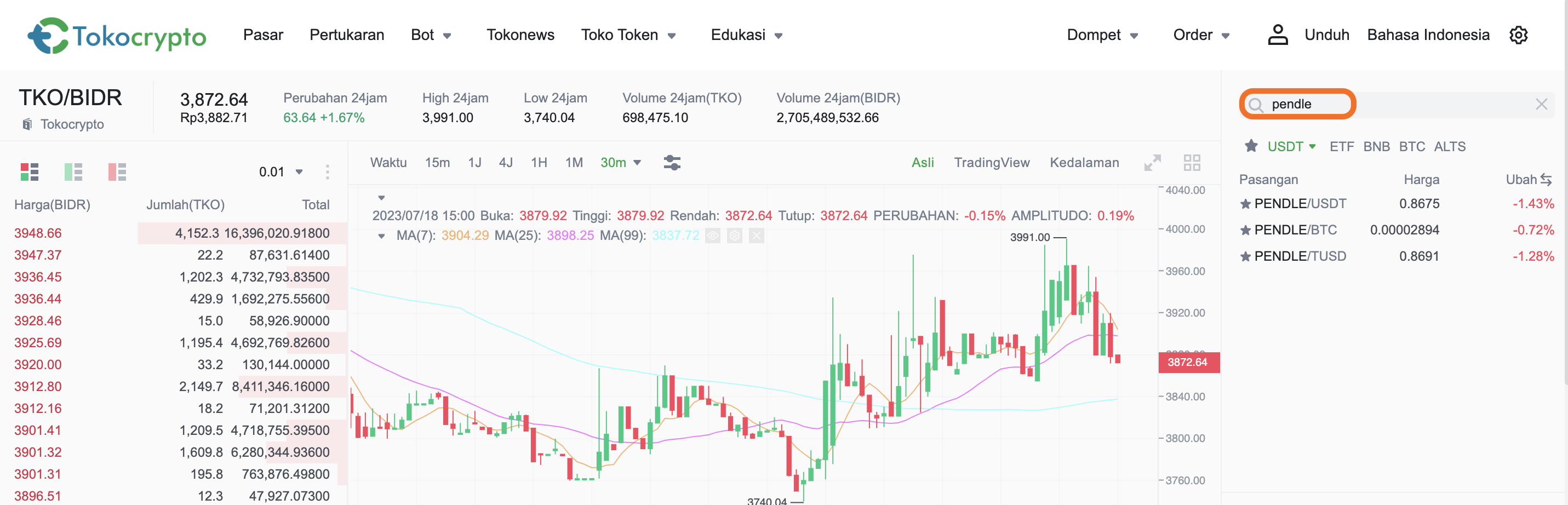Favorite the PENDLE/BTC pair star
Viewport: 1568px width, 505px height.
(x=1245, y=230)
